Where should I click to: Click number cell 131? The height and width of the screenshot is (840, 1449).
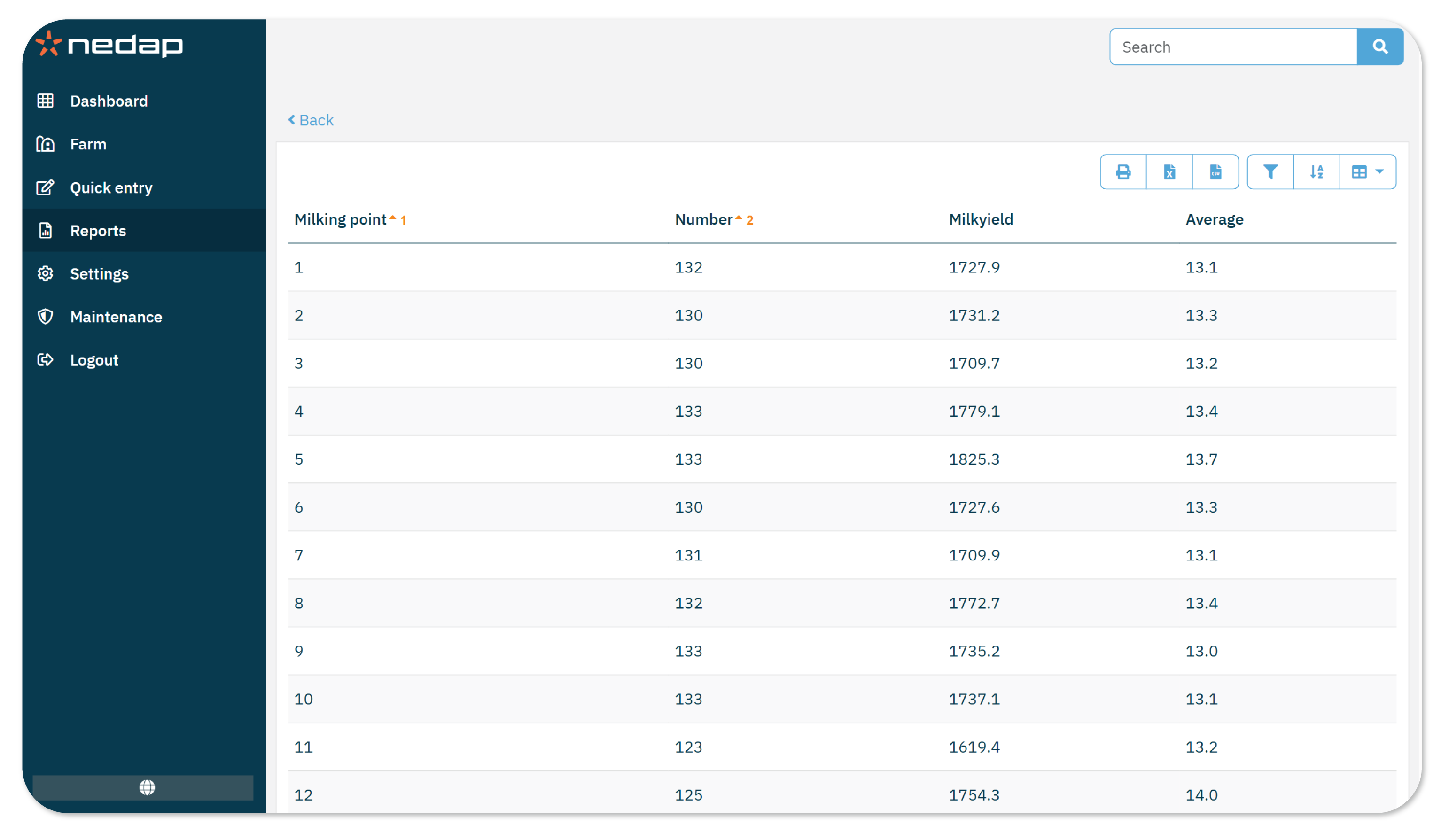pos(688,555)
